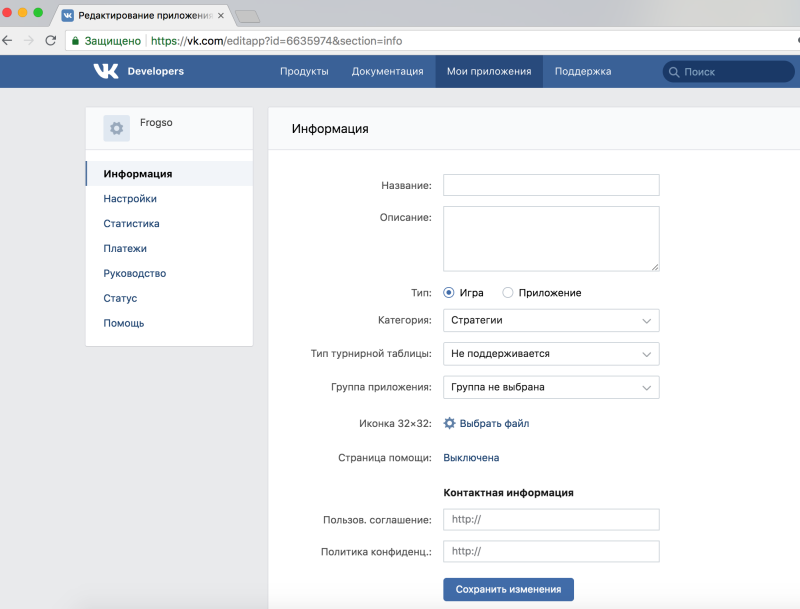Screen dimensions: 800x609
Task: Select Информация in the sidebar
Action: [169, 173]
